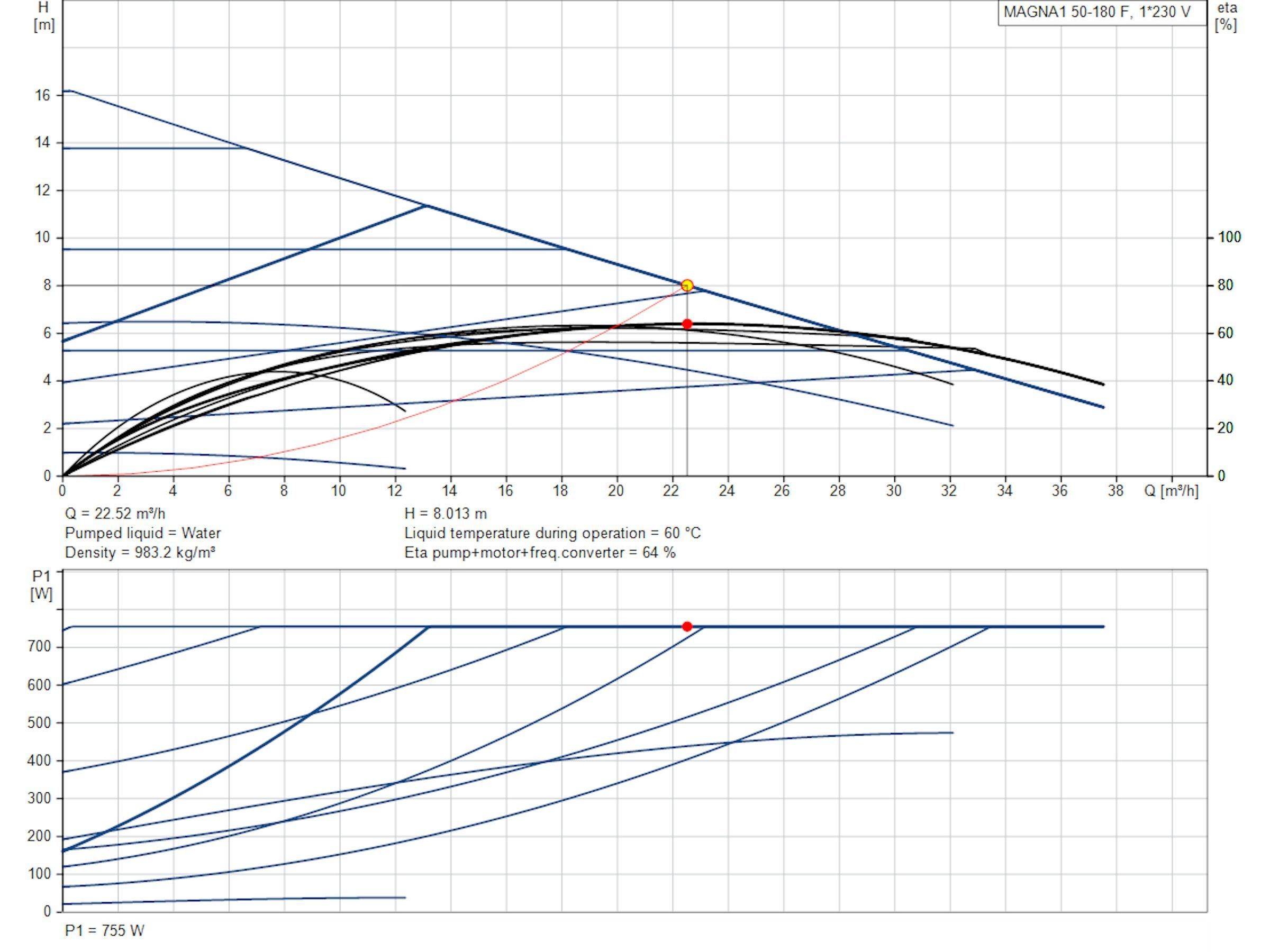The width and height of the screenshot is (1270, 952).
Task: Click the P1 = 755 W readout
Action: [x=104, y=930]
